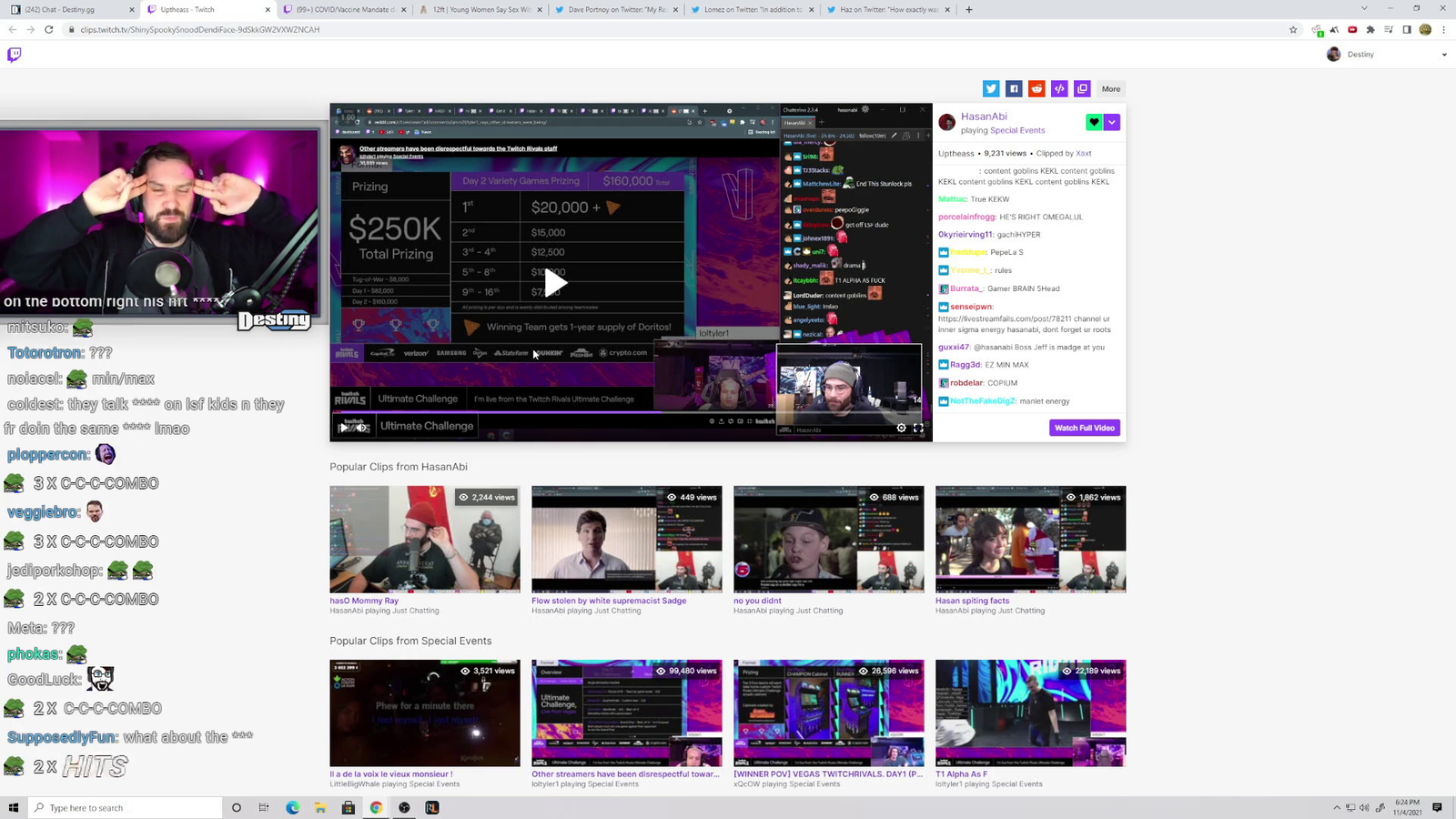Open 'Hasan spiting facts' title link

[x=972, y=601]
